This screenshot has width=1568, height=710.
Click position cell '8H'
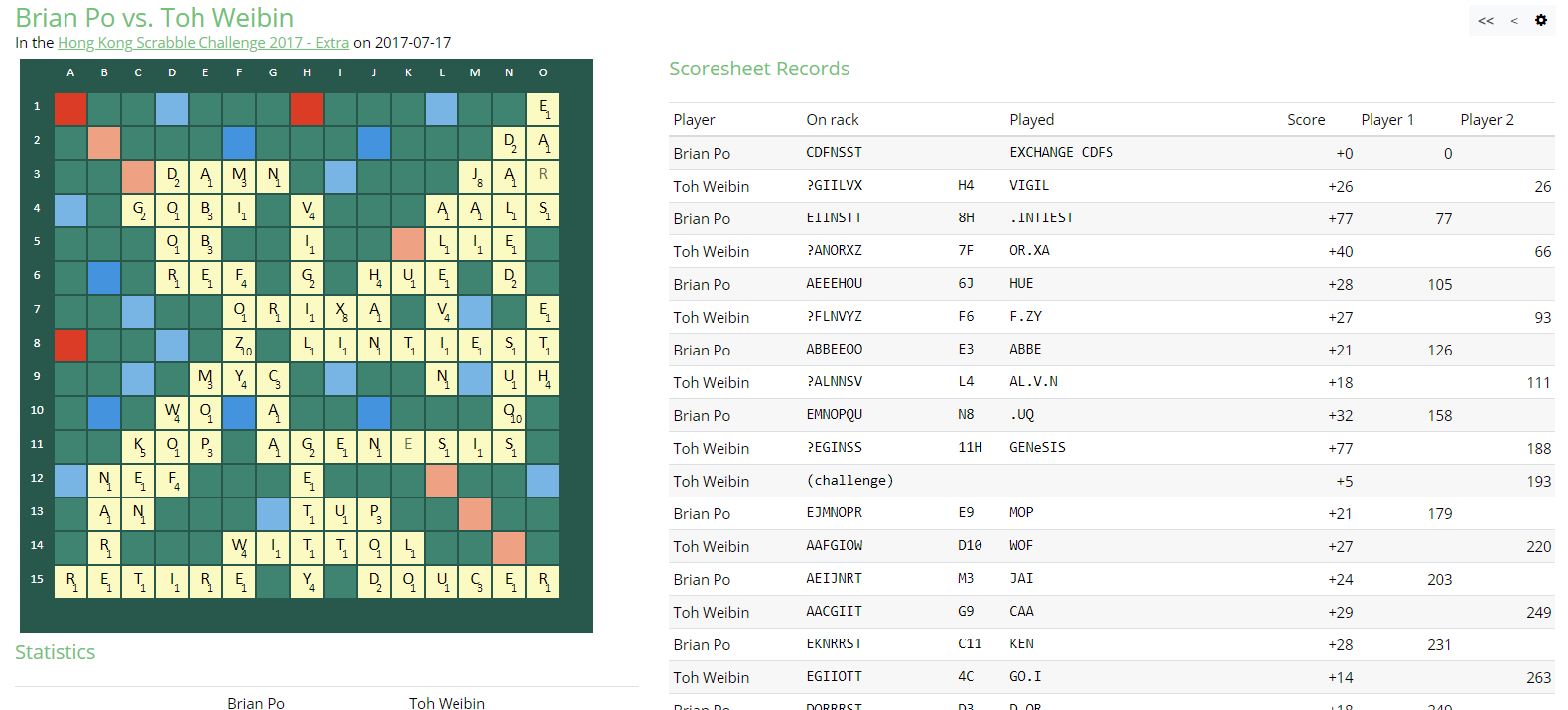(x=966, y=217)
